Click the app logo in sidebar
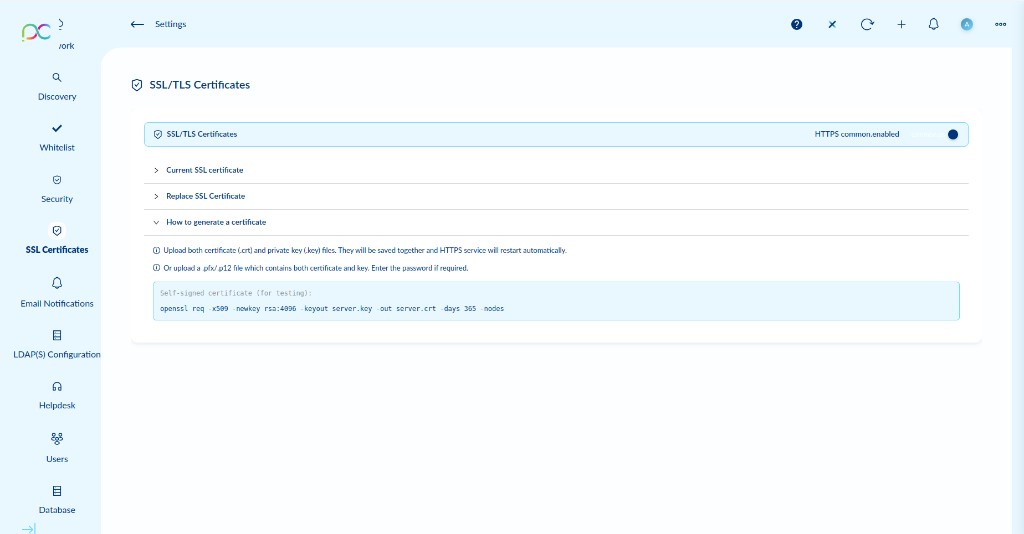Viewport: 1024px width, 534px height. 36,31
